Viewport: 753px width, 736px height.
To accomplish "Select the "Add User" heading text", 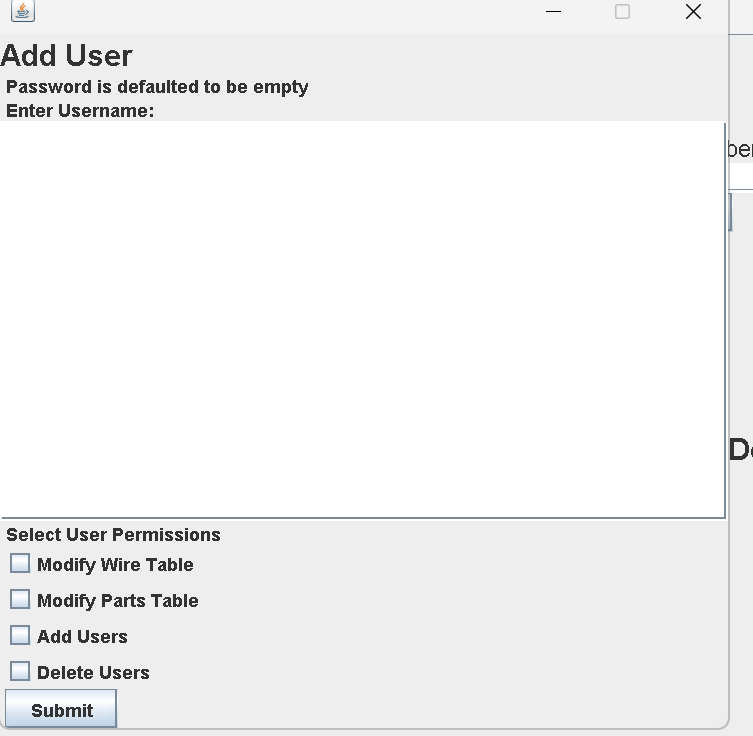I will [x=66, y=56].
